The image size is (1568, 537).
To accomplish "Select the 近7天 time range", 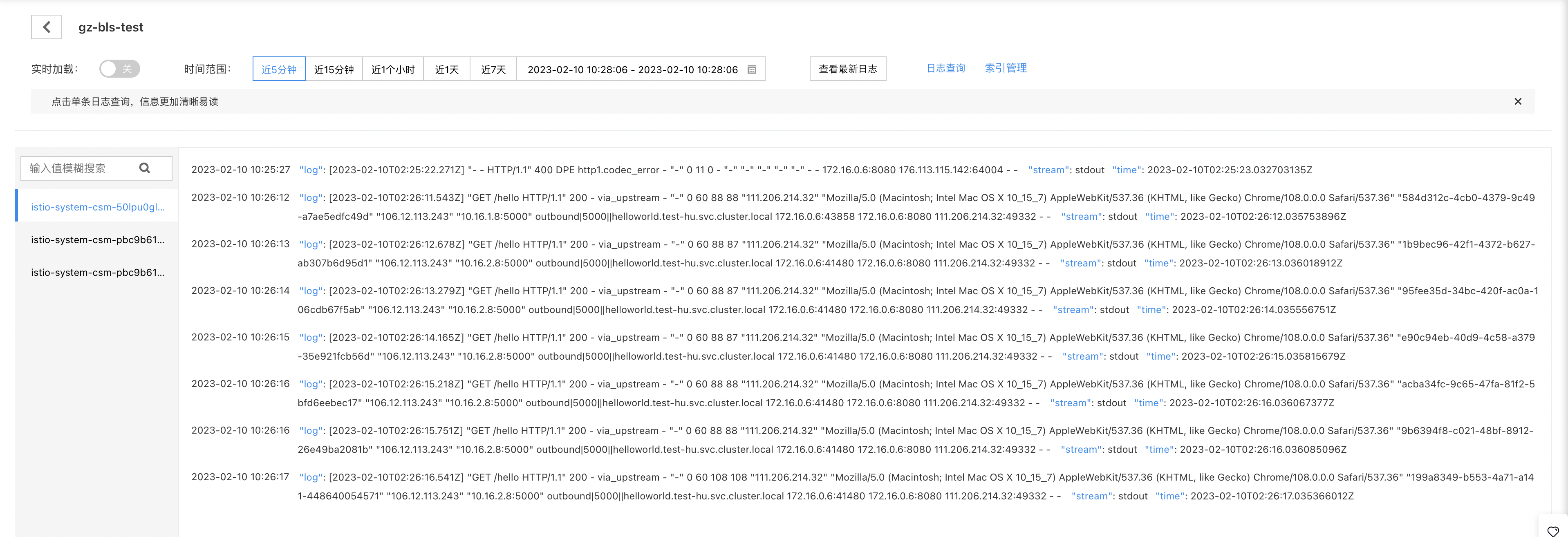I will click(493, 69).
